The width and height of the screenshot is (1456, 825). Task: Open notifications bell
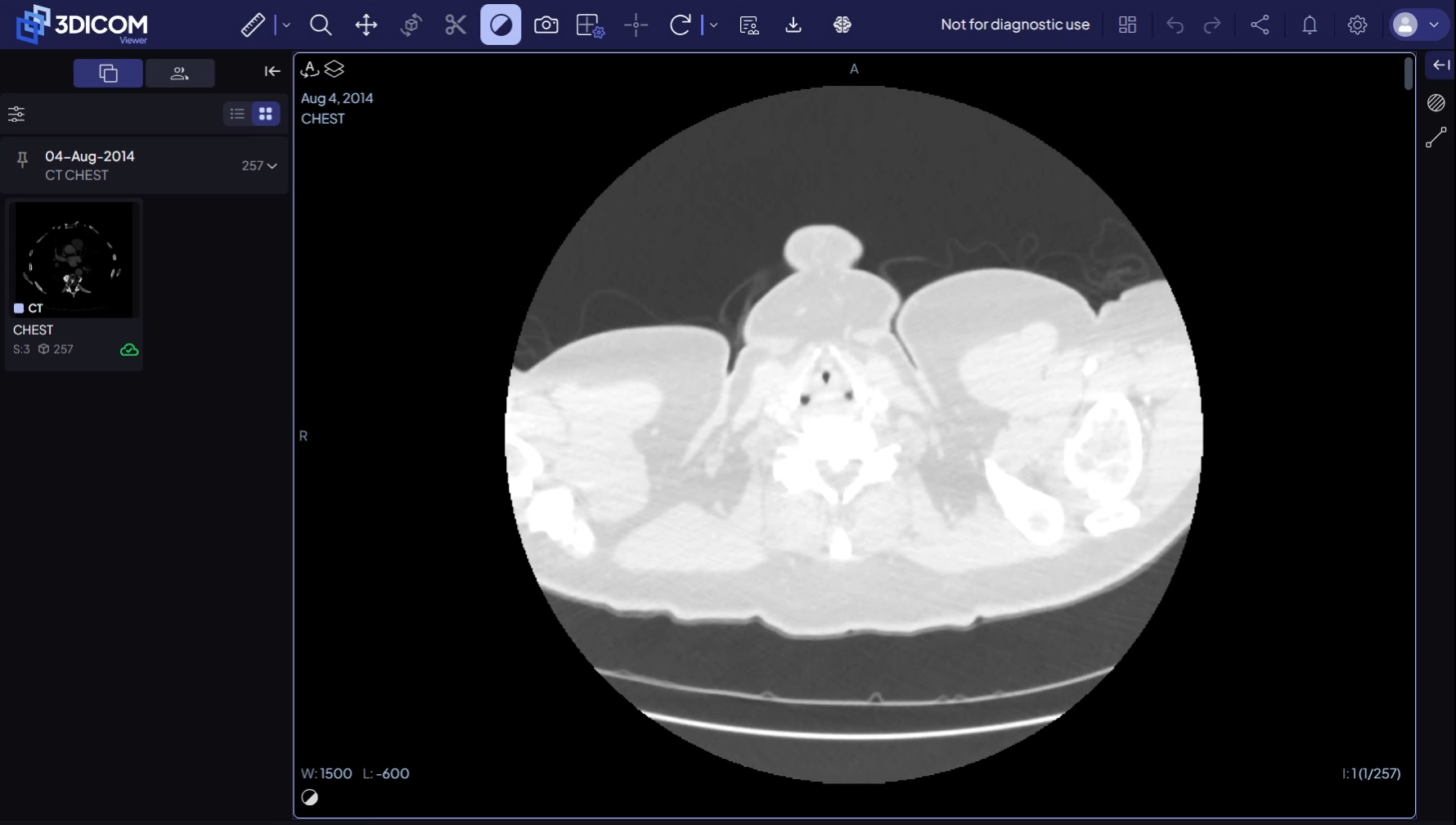point(1310,25)
